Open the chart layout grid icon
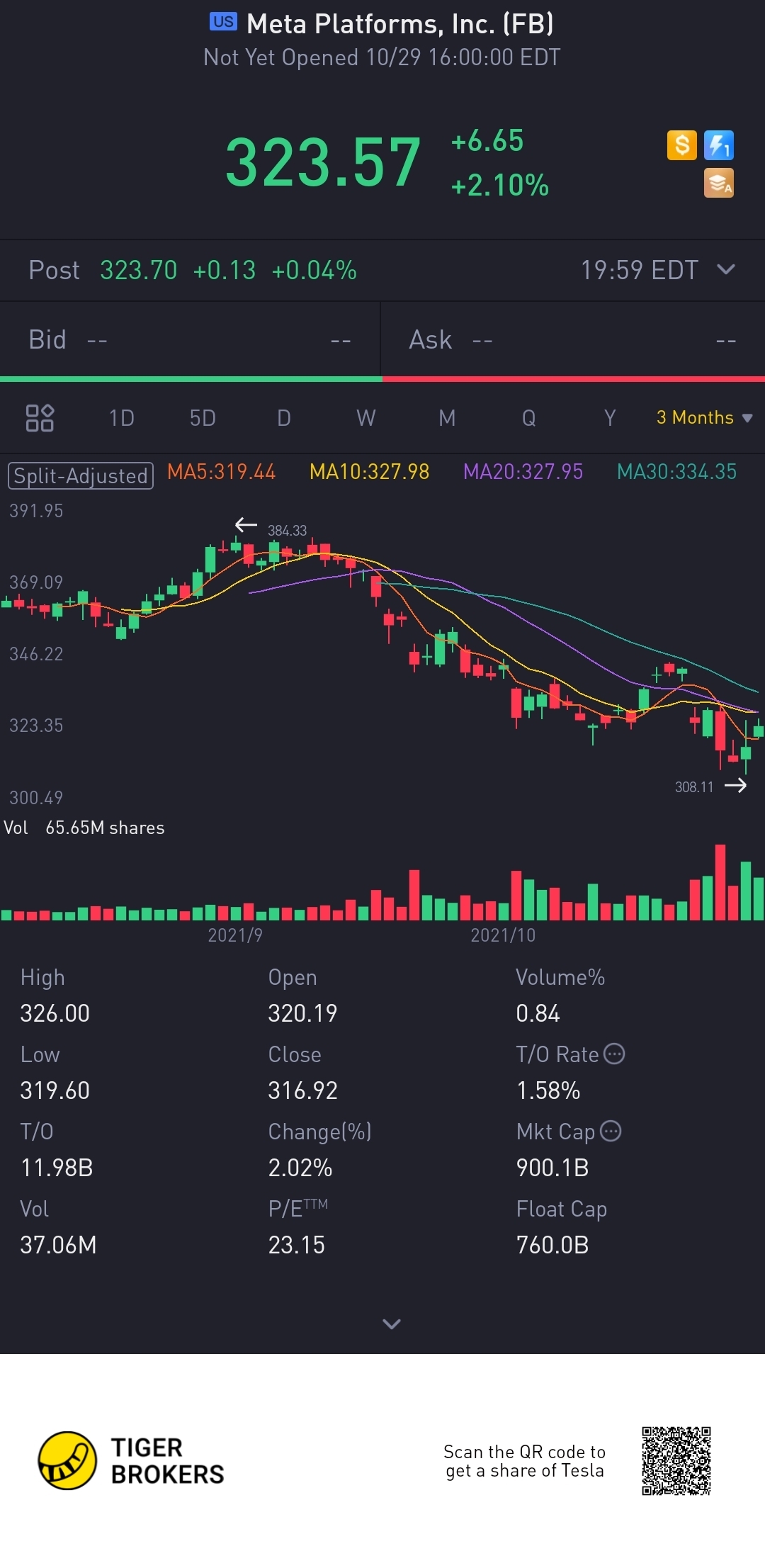Image resolution: width=765 pixels, height=1568 pixels. tap(40, 418)
